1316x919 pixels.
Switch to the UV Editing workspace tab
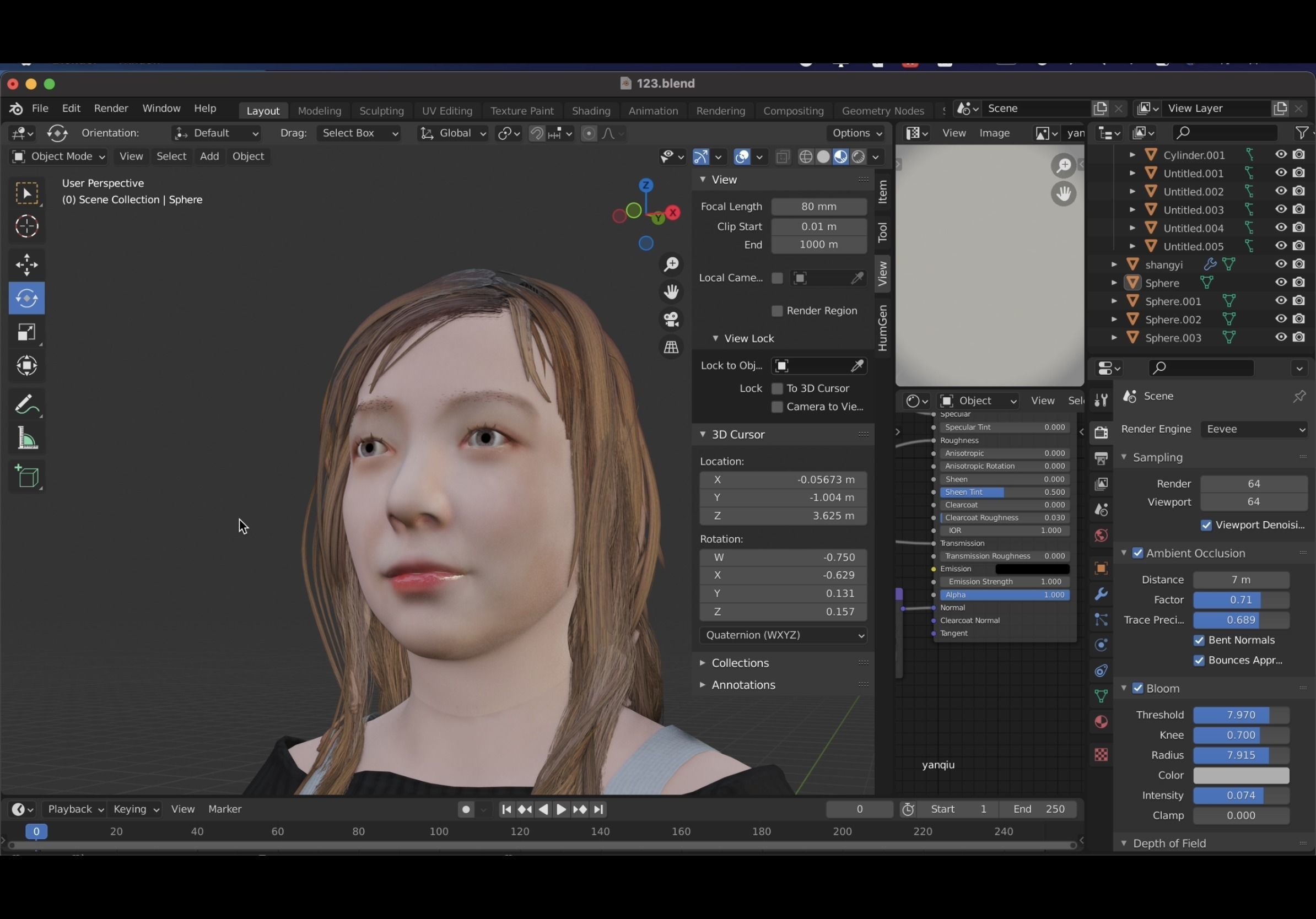pyautogui.click(x=446, y=111)
